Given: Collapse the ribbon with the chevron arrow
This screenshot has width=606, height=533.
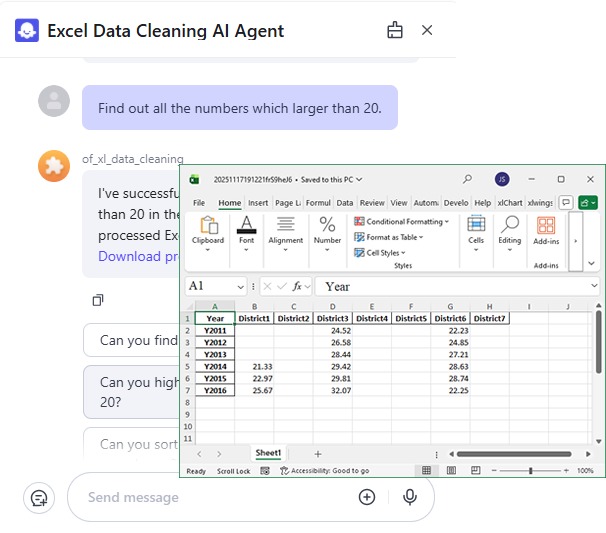Looking at the screenshot, I should (x=591, y=263).
